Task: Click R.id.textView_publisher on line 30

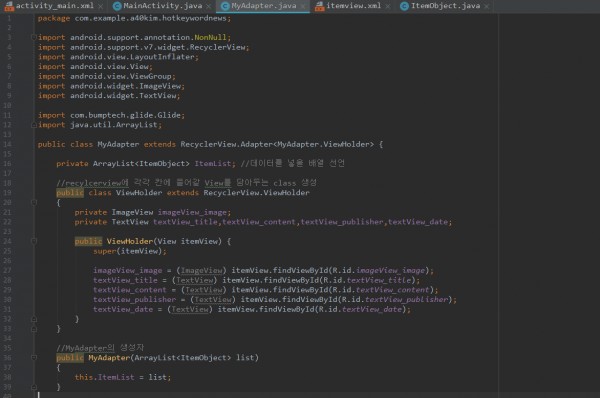Action: 395,300
